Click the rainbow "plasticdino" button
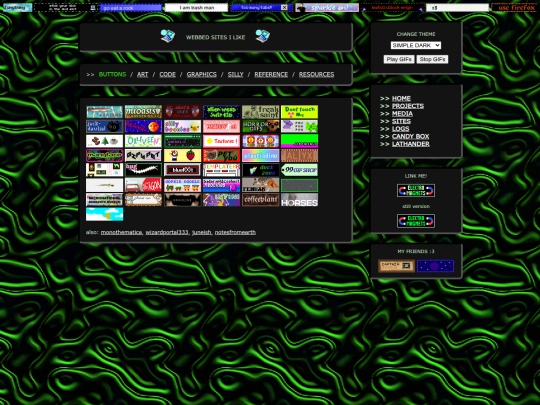 [x=260, y=155]
